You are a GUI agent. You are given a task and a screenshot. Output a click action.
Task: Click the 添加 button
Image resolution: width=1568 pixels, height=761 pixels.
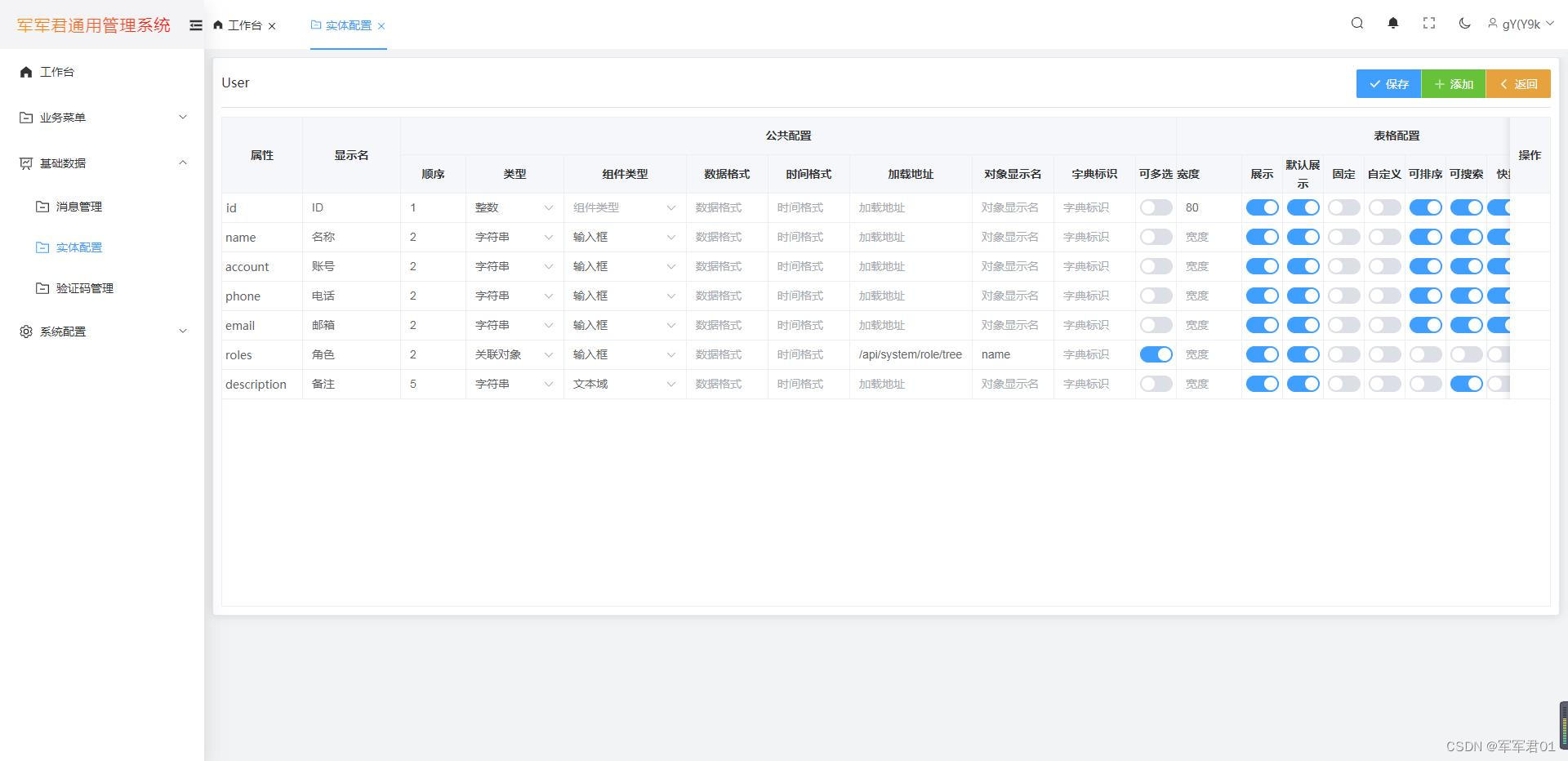click(1454, 83)
